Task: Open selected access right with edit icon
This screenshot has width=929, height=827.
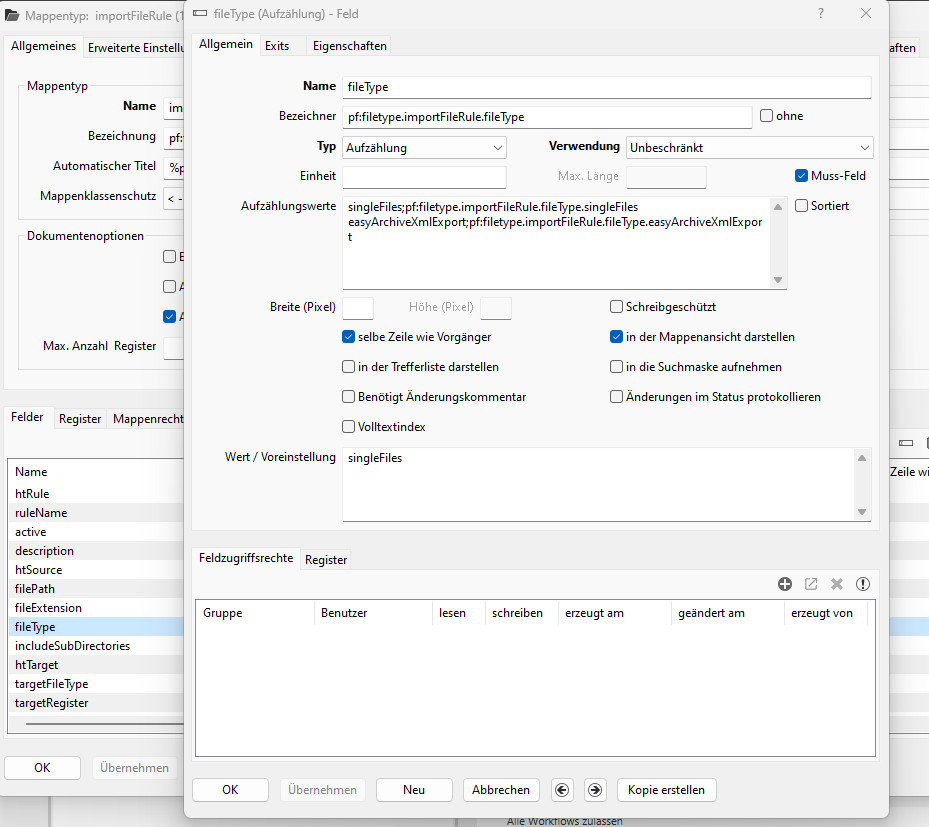Action: click(811, 584)
